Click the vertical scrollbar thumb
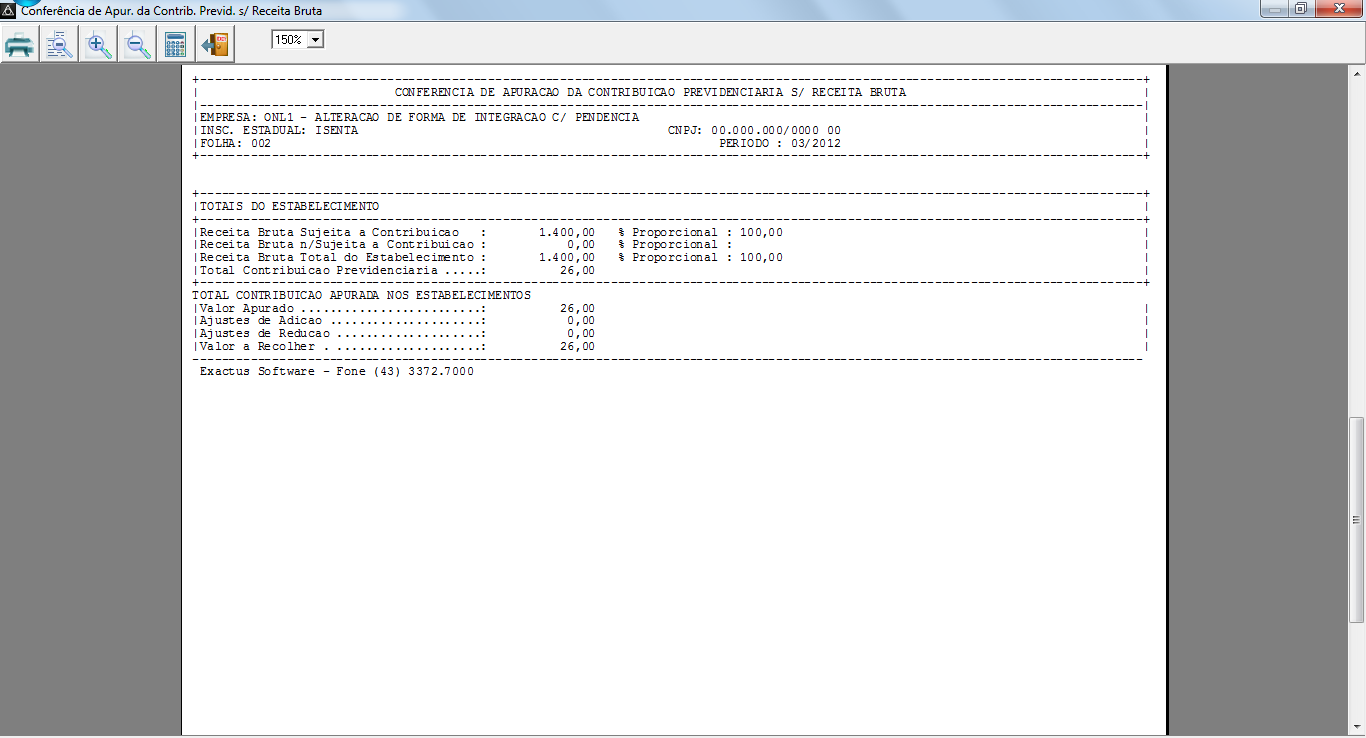Viewport: 1366px width, 738px height. point(1357,520)
